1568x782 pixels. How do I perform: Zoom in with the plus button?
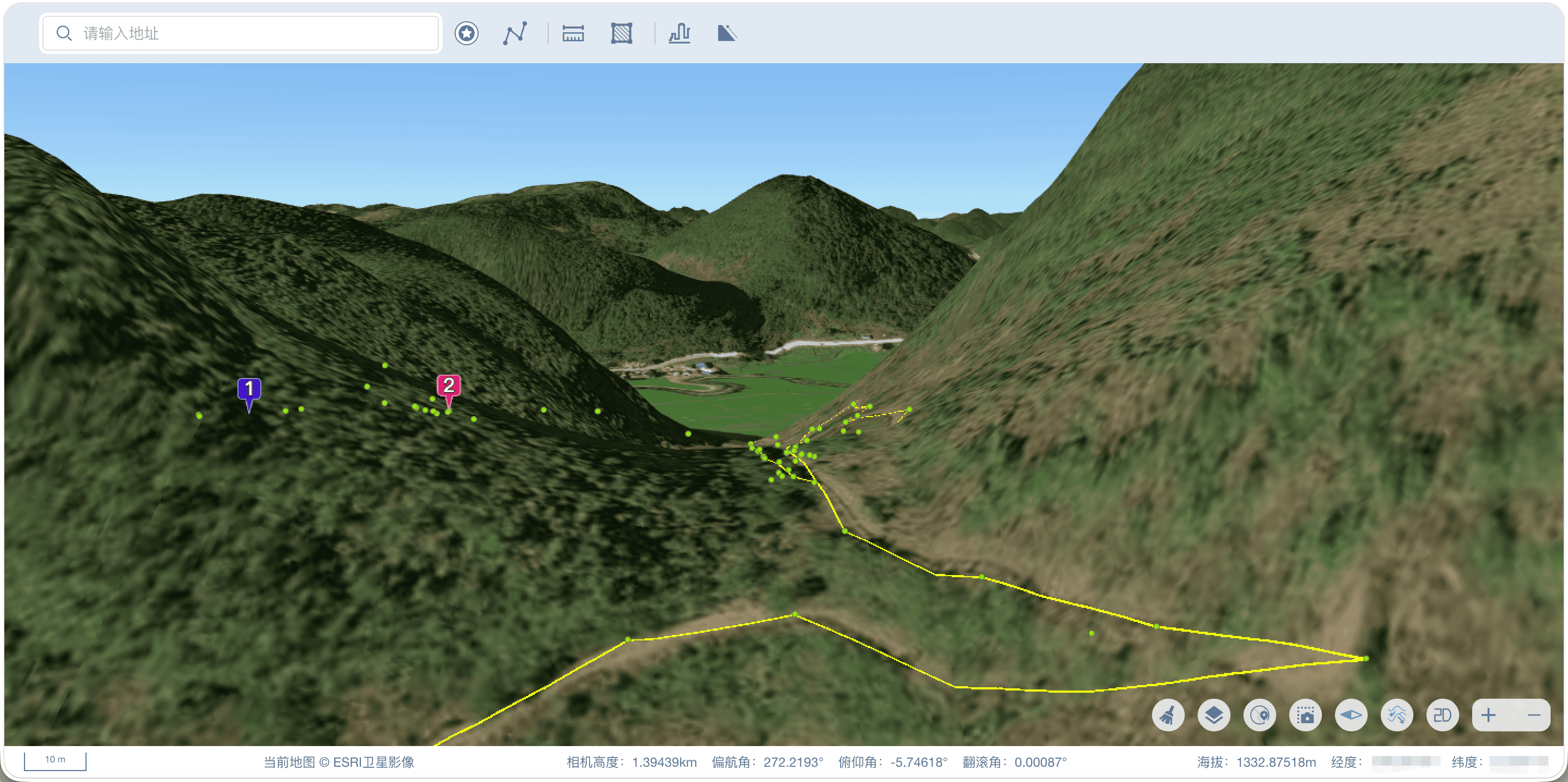tap(1489, 714)
